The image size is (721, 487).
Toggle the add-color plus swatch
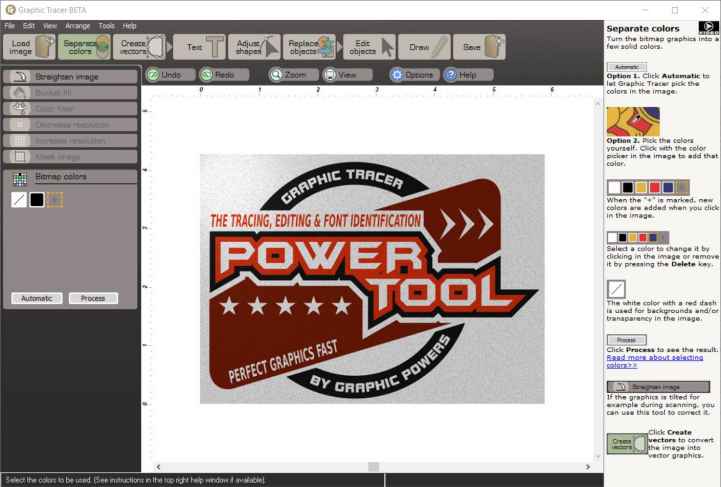[54, 200]
